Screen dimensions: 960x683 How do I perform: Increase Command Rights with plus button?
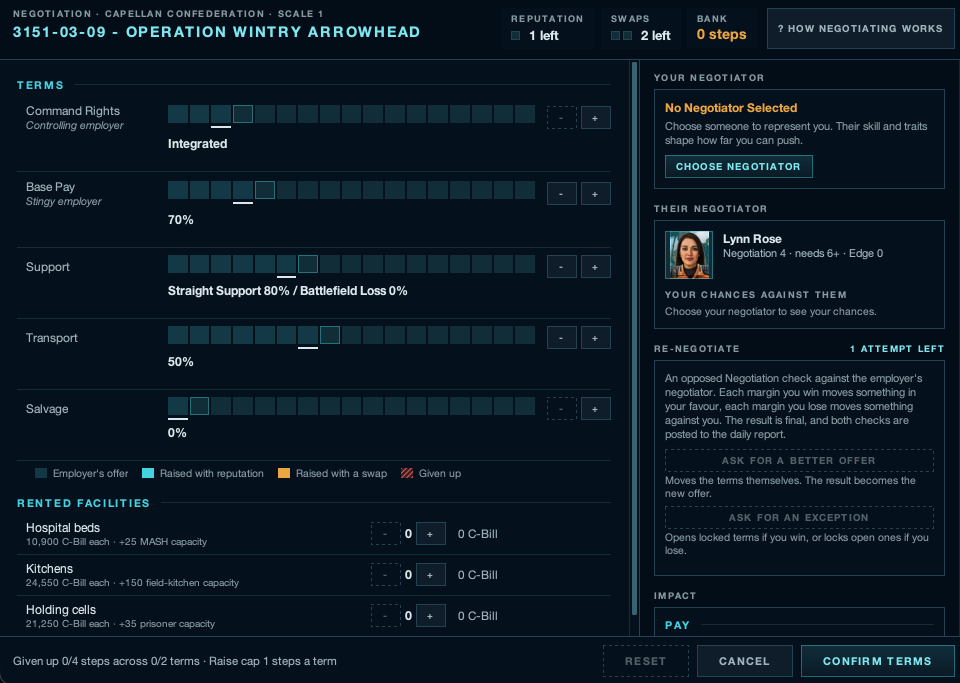pyautogui.click(x=595, y=118)
